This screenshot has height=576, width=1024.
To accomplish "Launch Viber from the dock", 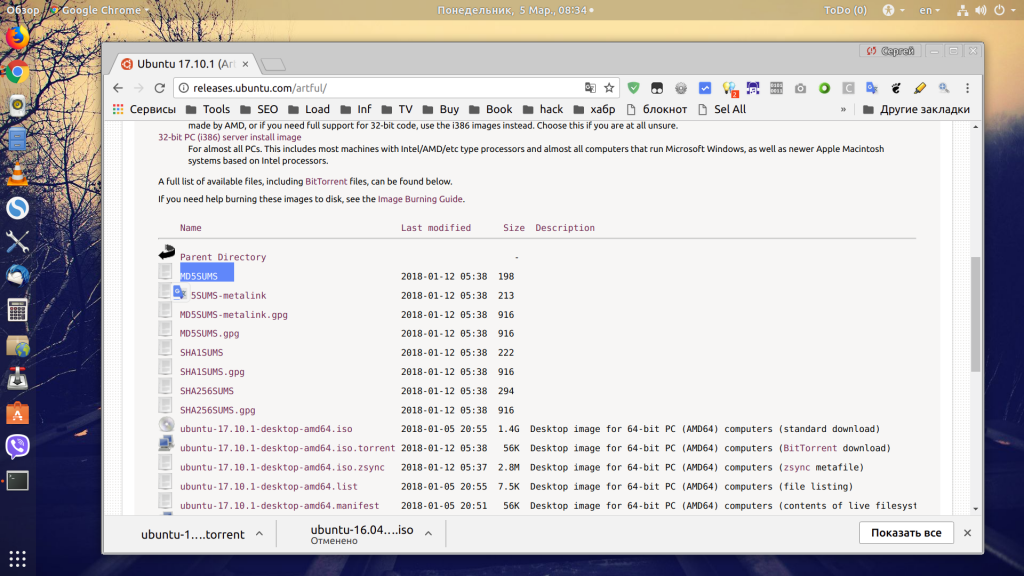I will (x=18, y=446).
